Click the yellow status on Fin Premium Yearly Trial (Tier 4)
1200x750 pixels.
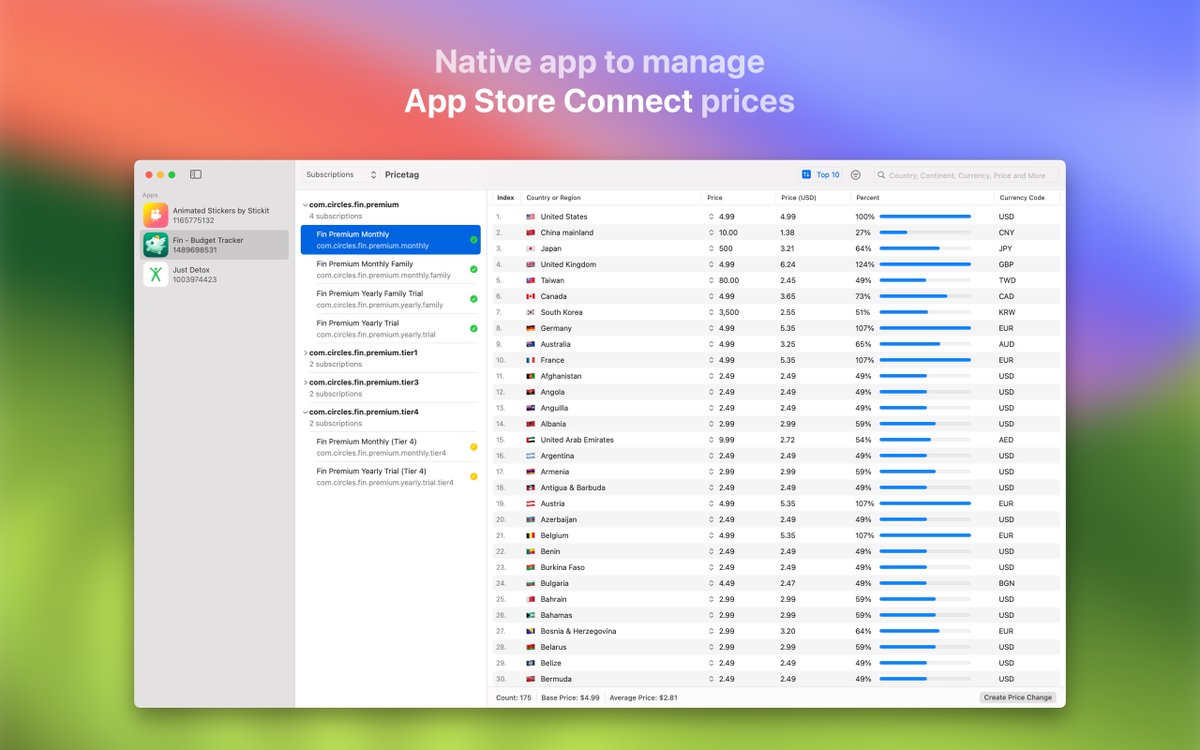point(474,476)
